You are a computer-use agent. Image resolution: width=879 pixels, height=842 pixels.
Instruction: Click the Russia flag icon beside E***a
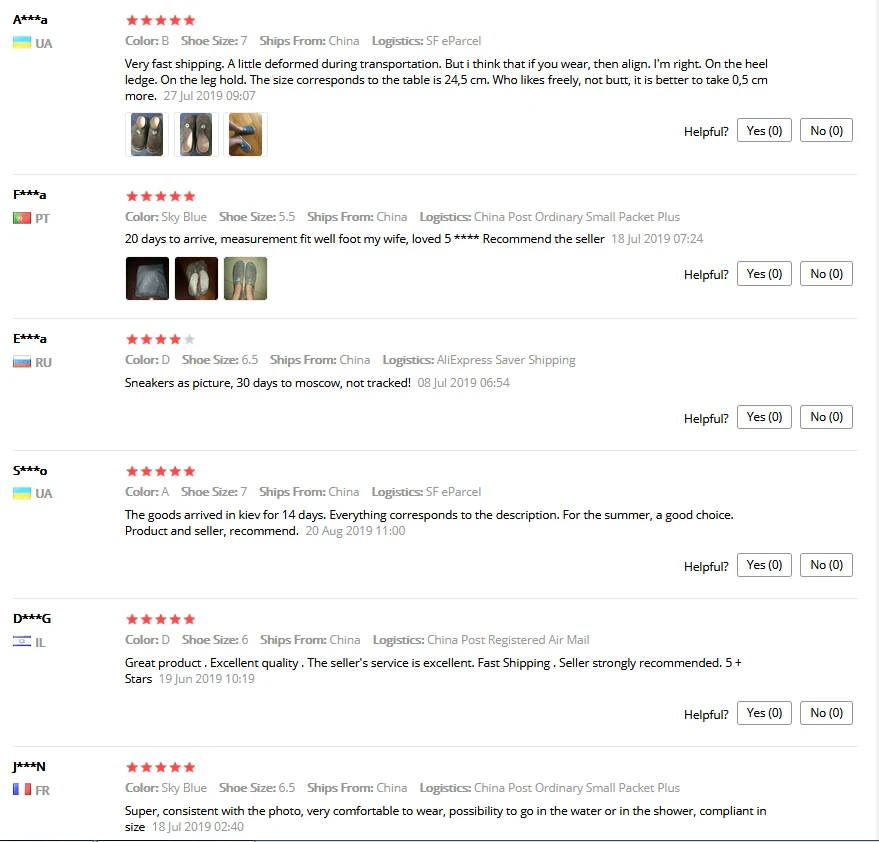tap(22, 362)
